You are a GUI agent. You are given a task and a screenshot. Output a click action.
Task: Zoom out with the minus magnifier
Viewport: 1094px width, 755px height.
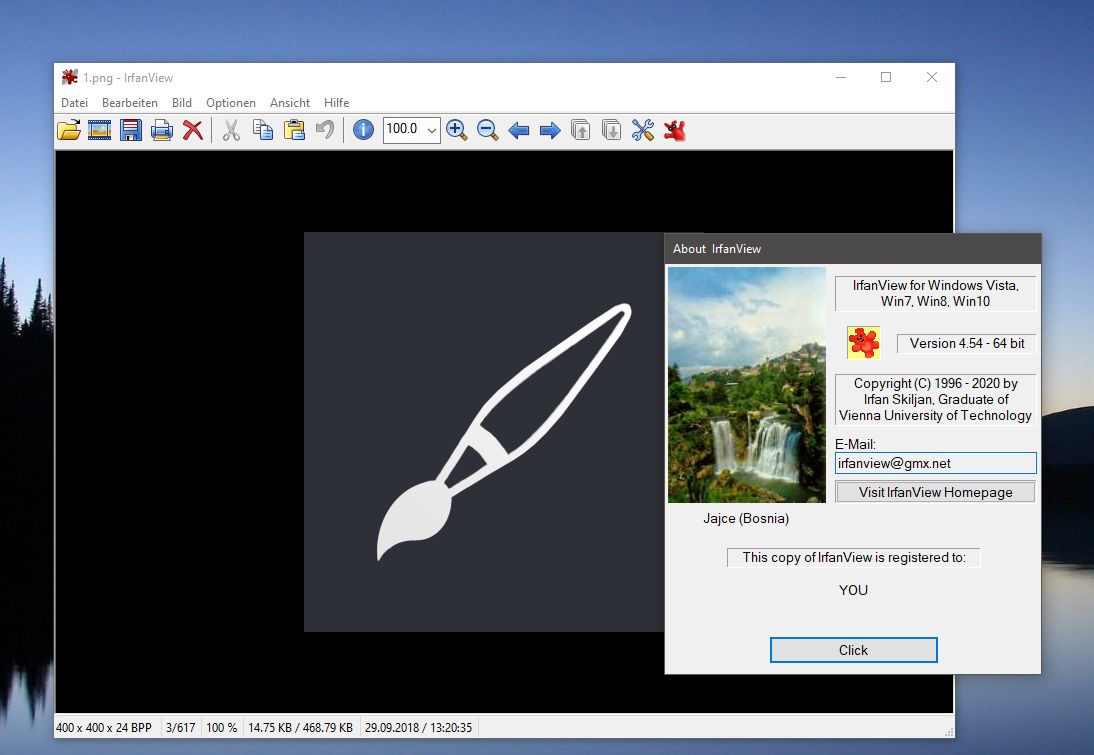point(488,130)
